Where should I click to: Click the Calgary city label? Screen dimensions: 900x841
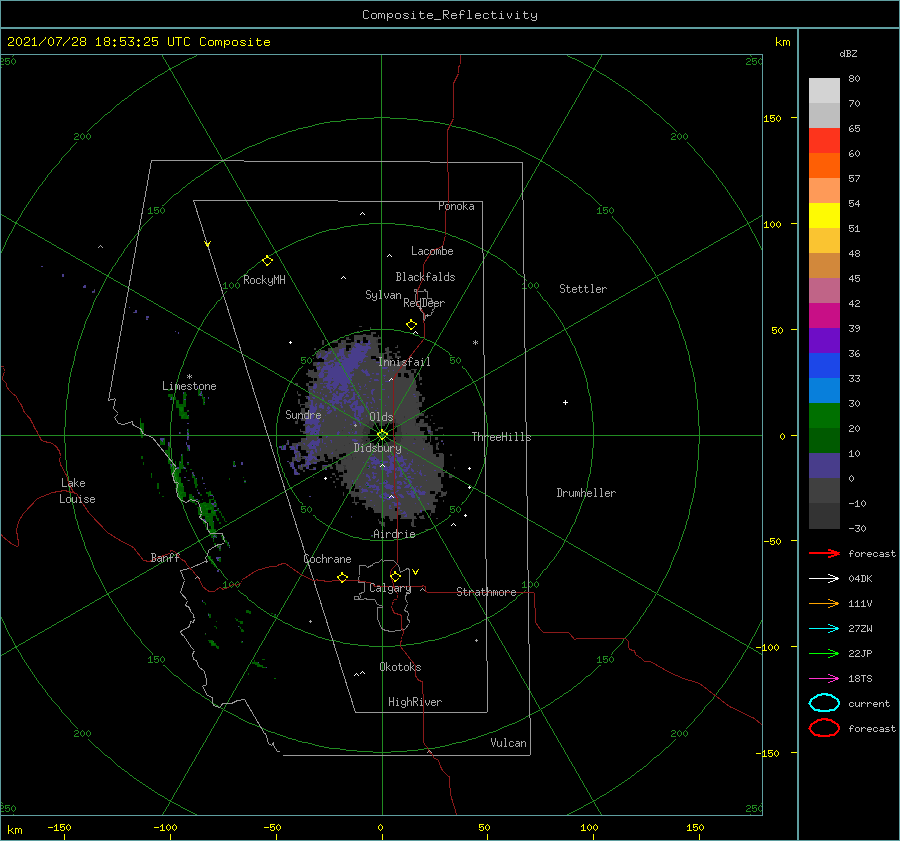tap(390, 588)
